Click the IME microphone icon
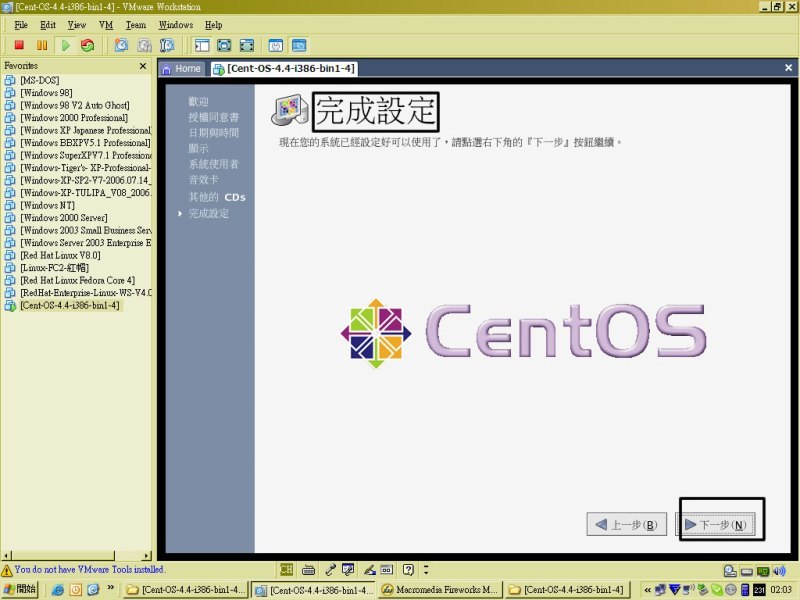 click(330, 569)
